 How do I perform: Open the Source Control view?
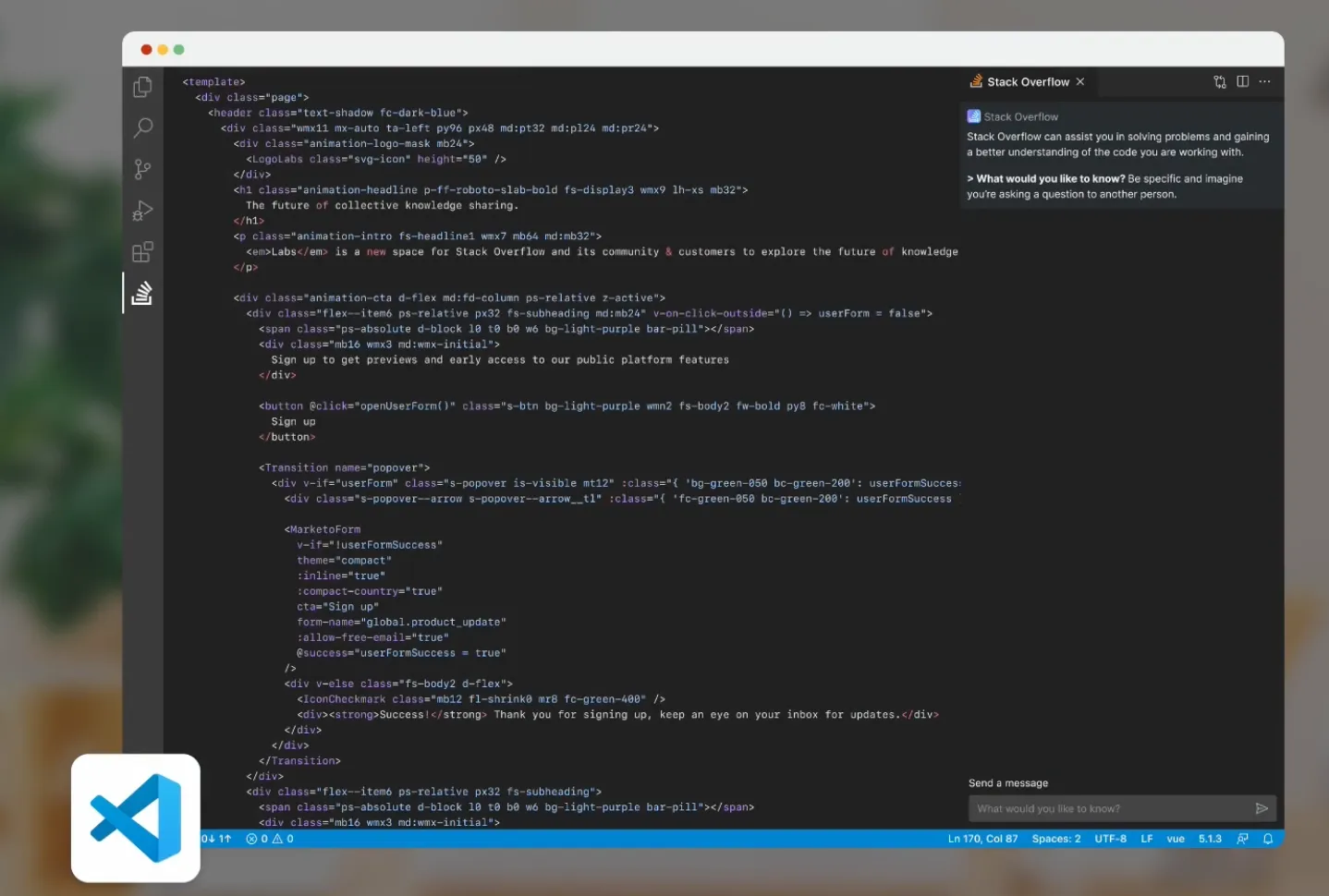pos(142,169)
